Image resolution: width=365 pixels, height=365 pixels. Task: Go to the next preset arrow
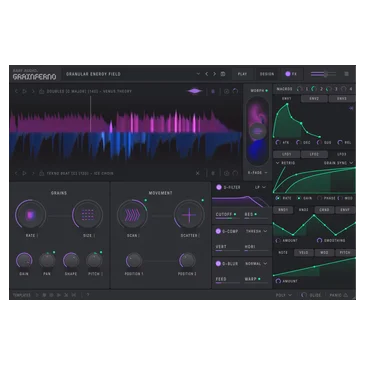[x=214, y=74]
